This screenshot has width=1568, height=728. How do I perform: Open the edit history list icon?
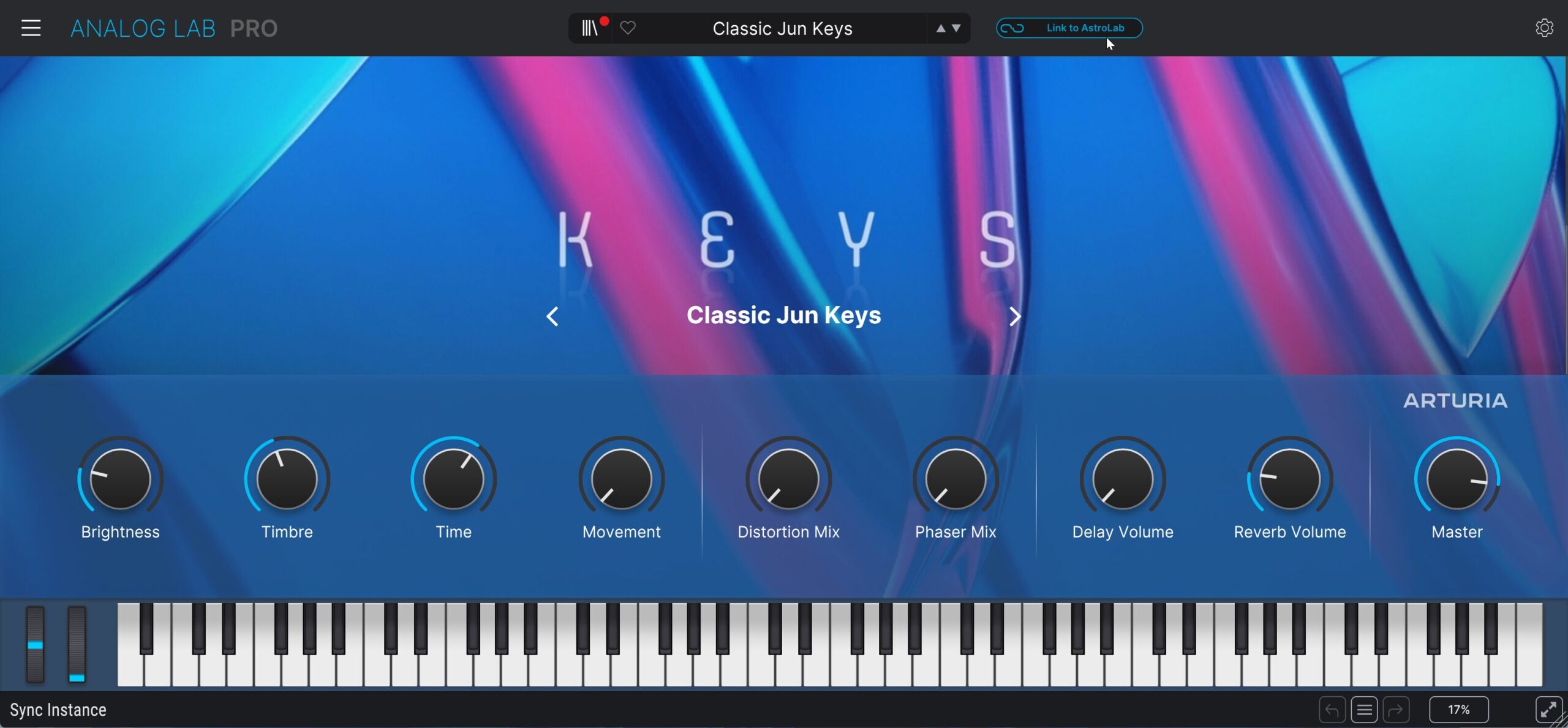(x=1364, y=710)
